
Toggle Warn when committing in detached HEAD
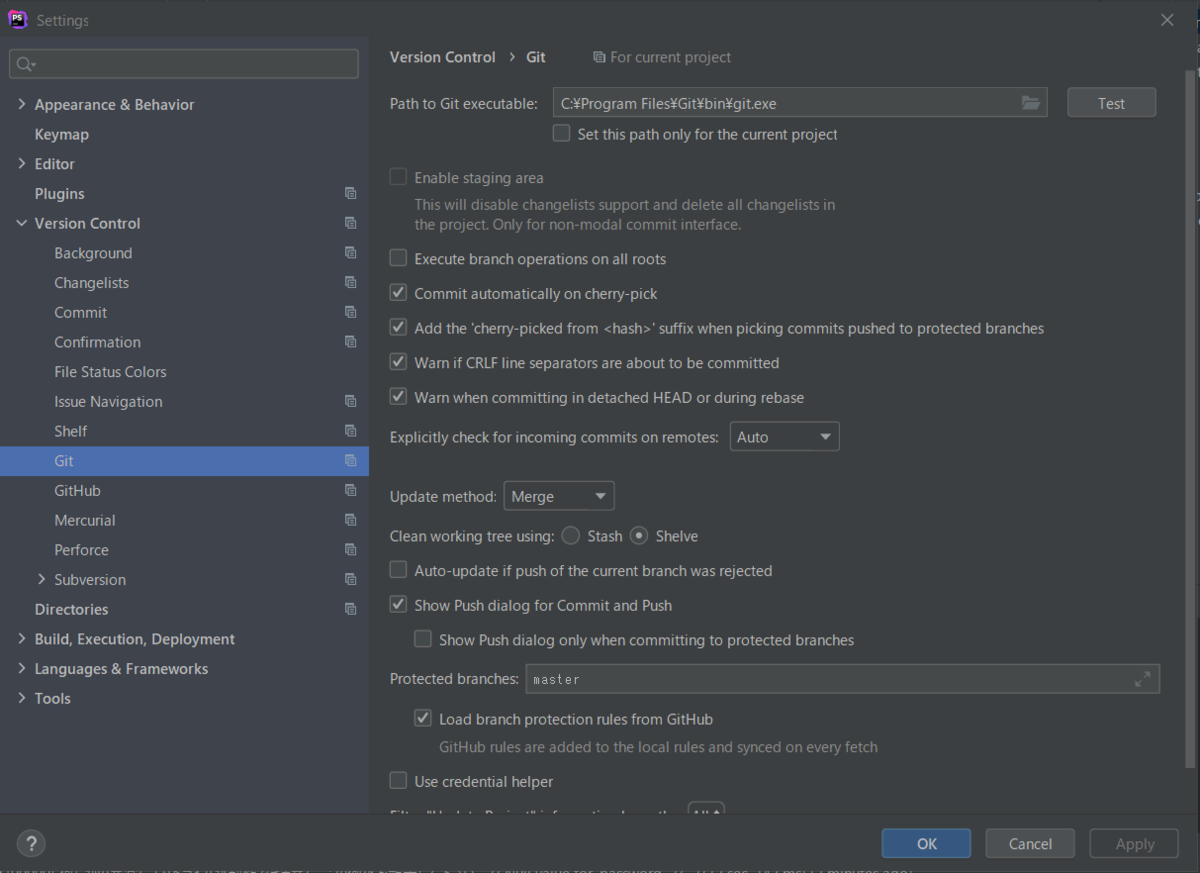click(398, 397)
